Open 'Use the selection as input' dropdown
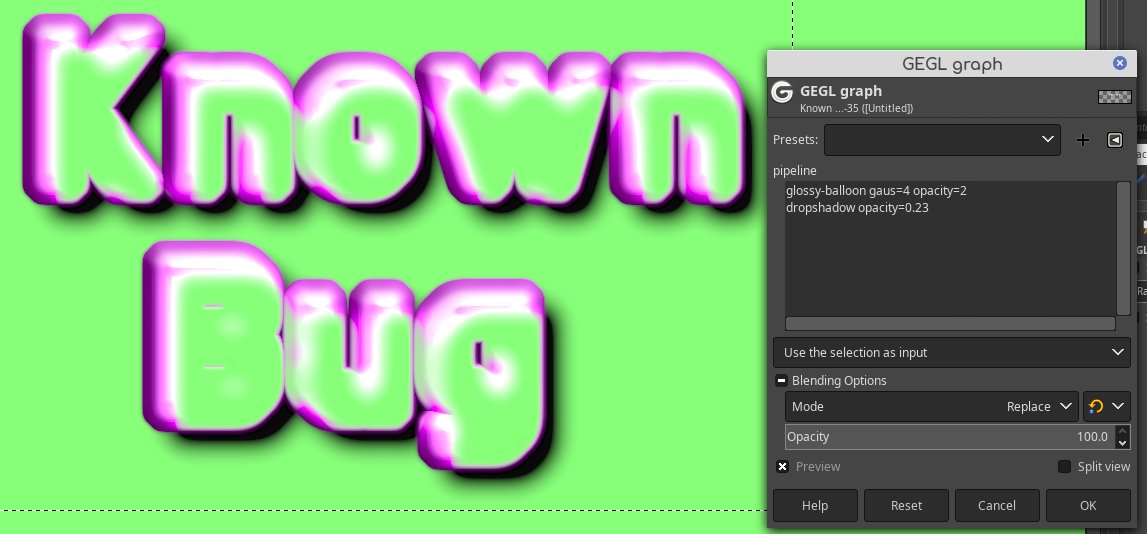 click(x=952, y=353)
